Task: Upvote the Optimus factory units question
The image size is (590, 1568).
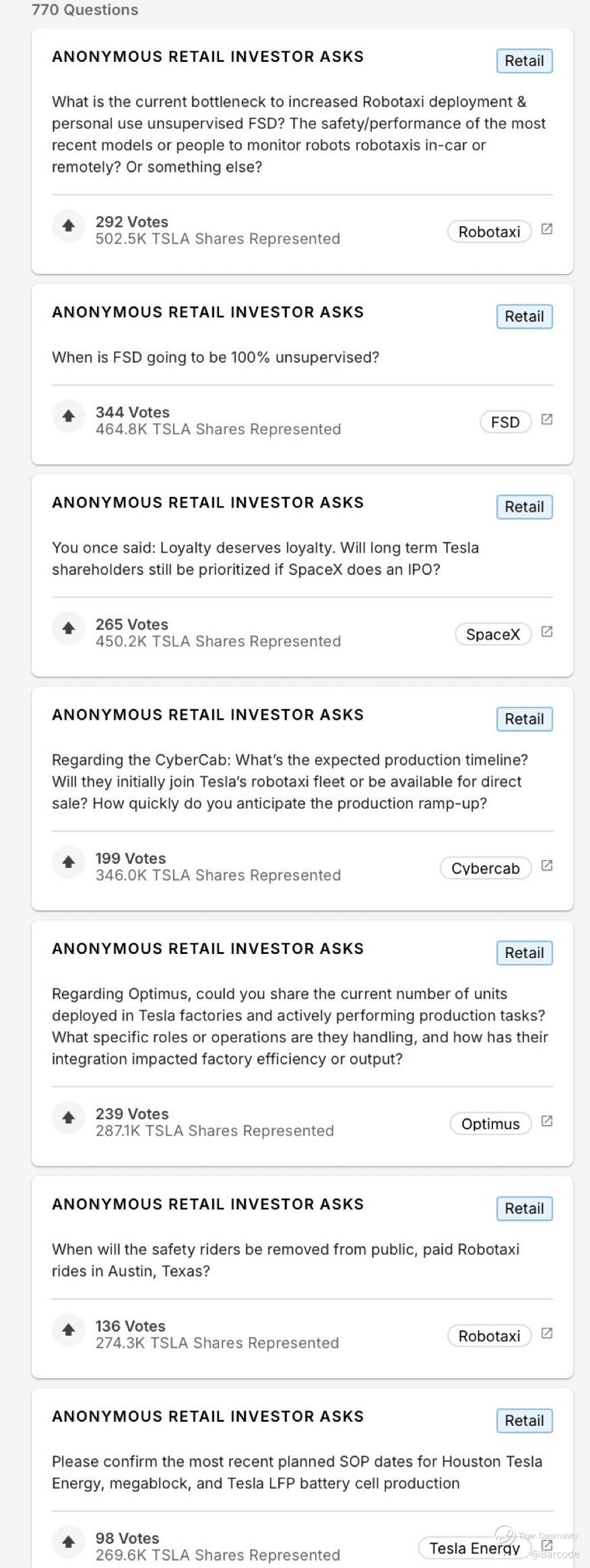Action: click(69, 1118)
